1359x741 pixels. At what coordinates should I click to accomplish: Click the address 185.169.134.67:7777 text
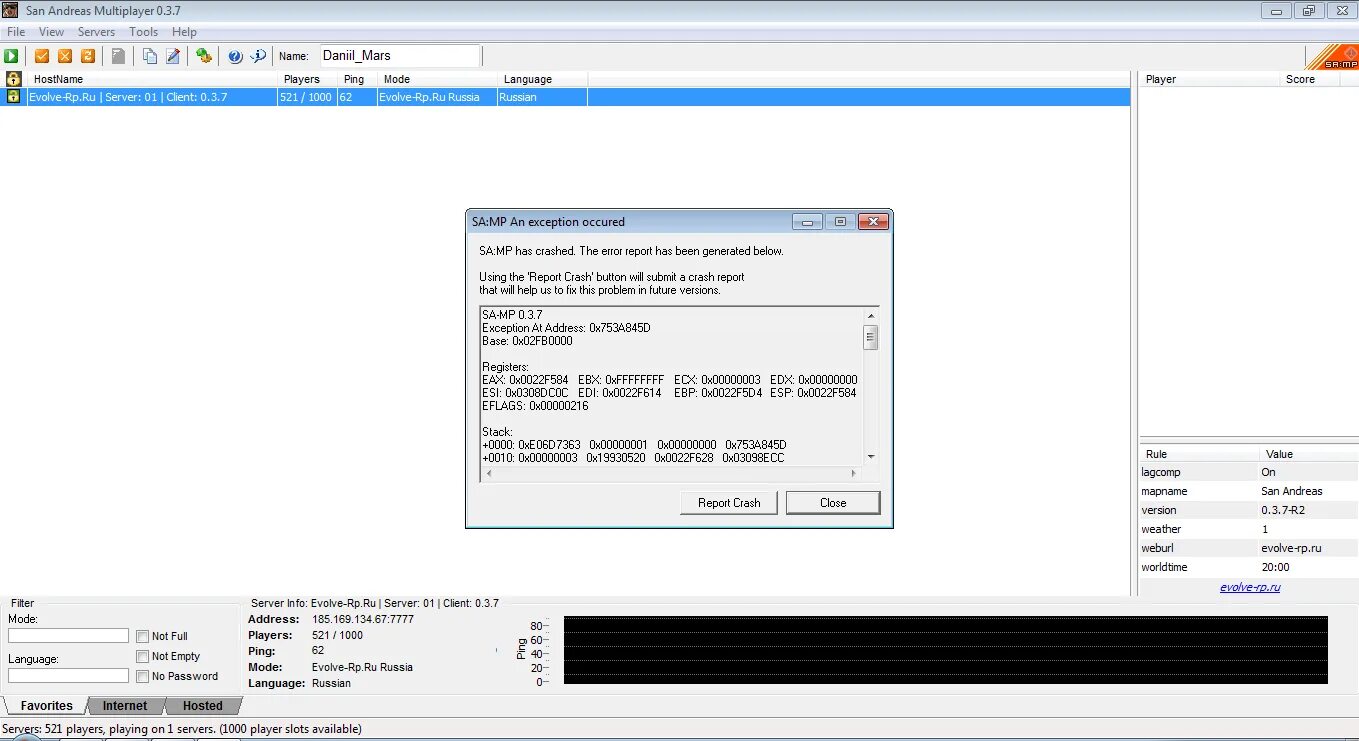click(x=363, y=619)
